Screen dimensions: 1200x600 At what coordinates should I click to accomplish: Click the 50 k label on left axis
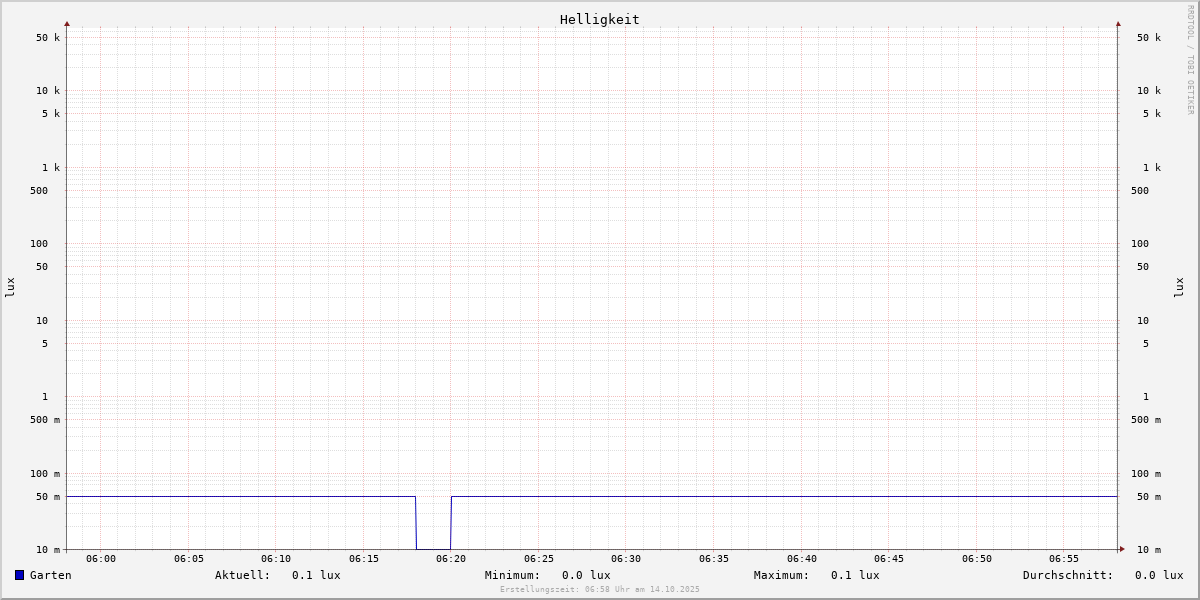(x=48, y=38)
